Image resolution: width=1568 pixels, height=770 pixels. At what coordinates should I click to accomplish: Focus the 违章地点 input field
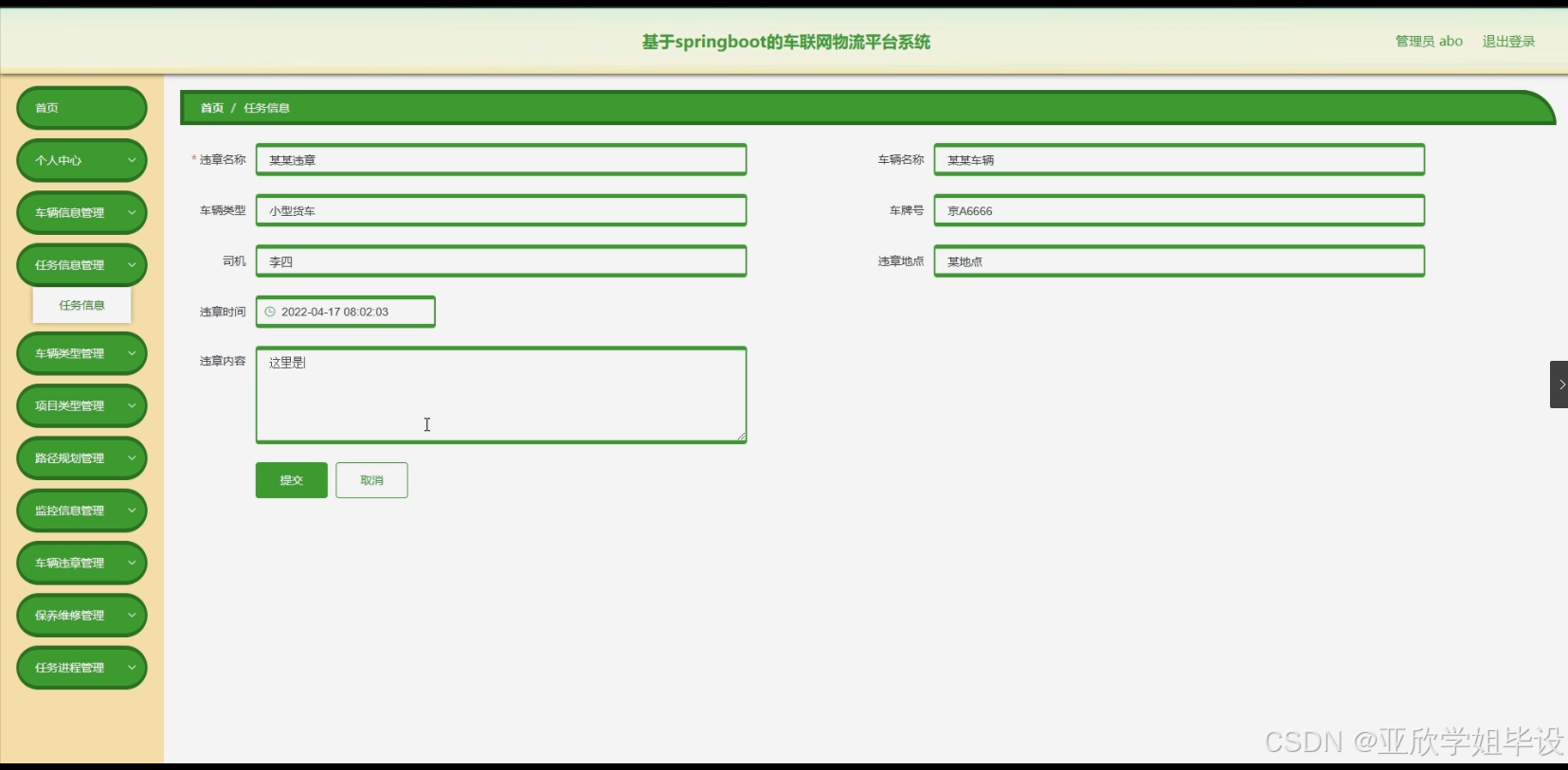[1180, 261]
